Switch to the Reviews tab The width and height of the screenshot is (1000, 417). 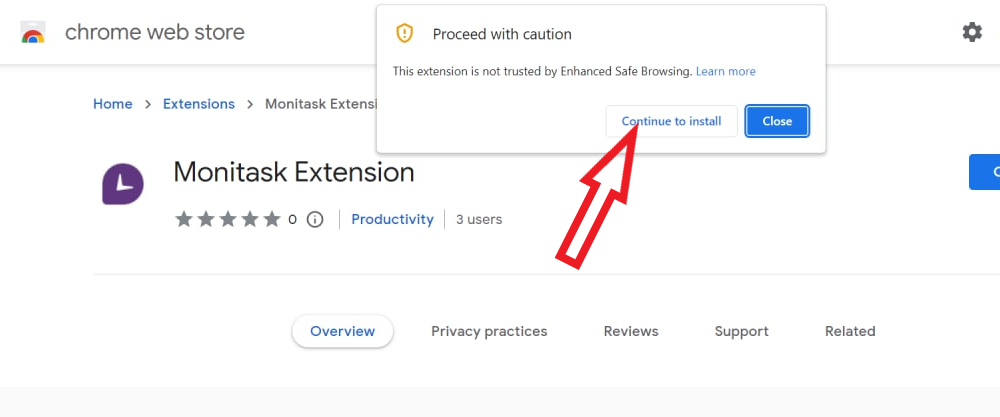point(631,332)
